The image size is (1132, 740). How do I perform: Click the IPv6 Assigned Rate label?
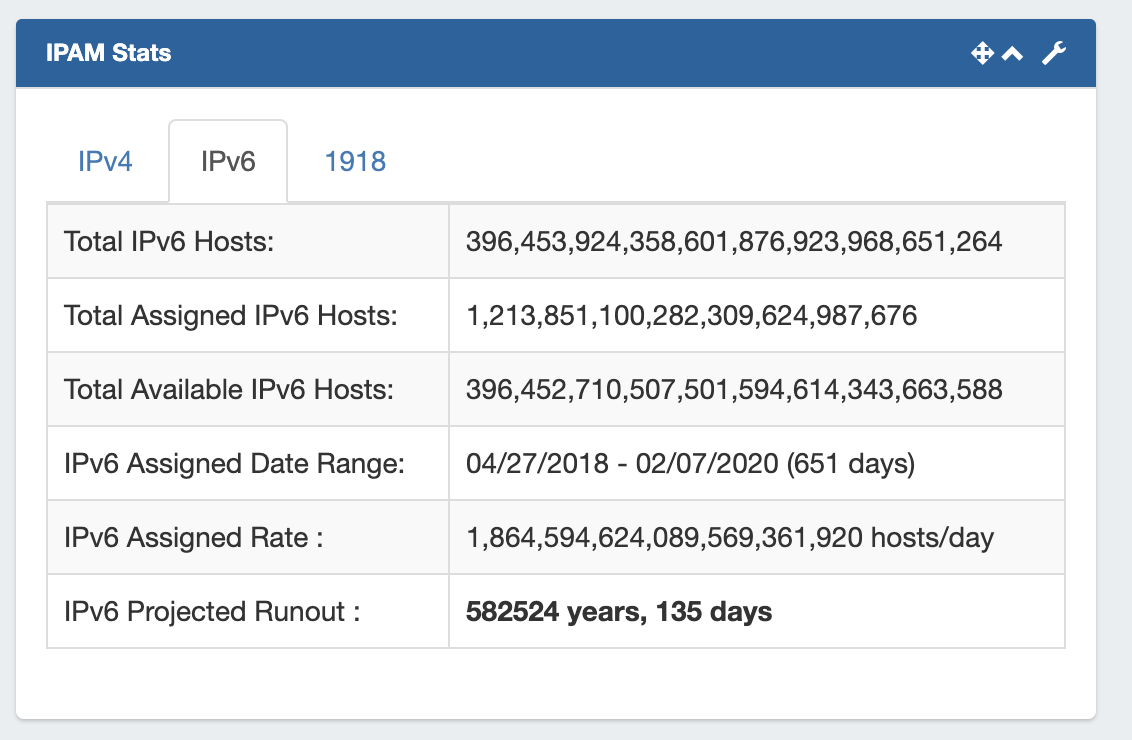coord(194,538)
